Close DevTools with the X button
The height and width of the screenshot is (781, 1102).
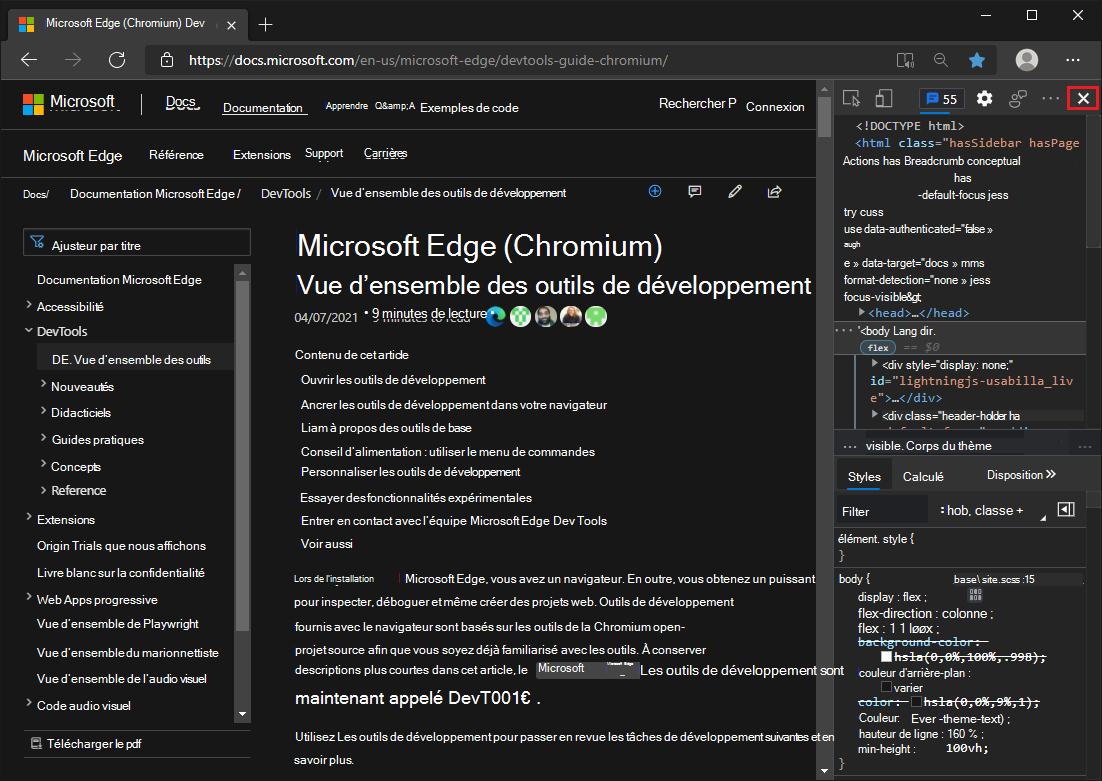click(x=1083, y=98)
